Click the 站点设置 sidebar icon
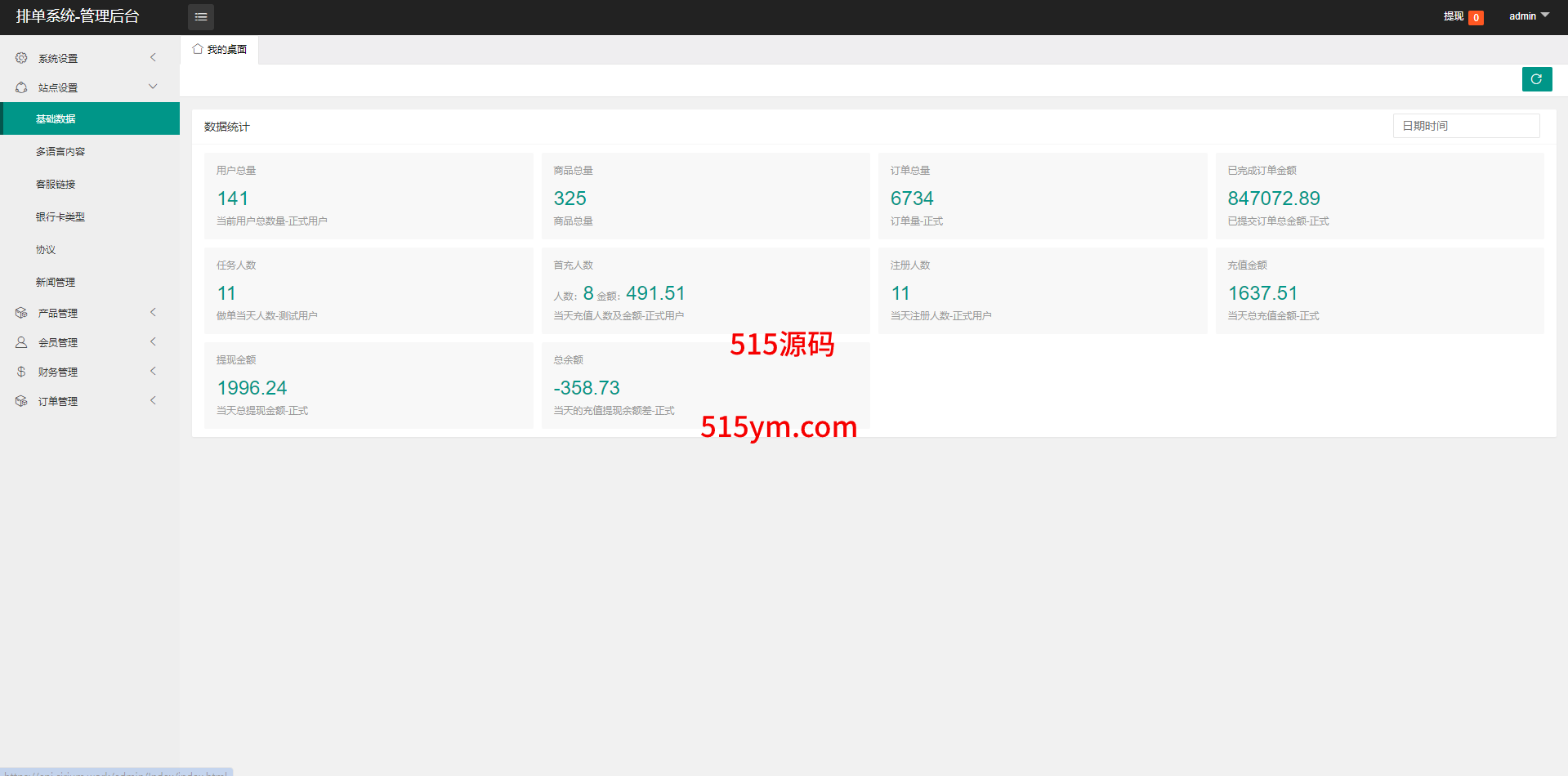Image resolution: width=1568 pixels, height=776 pixels. 21,87
